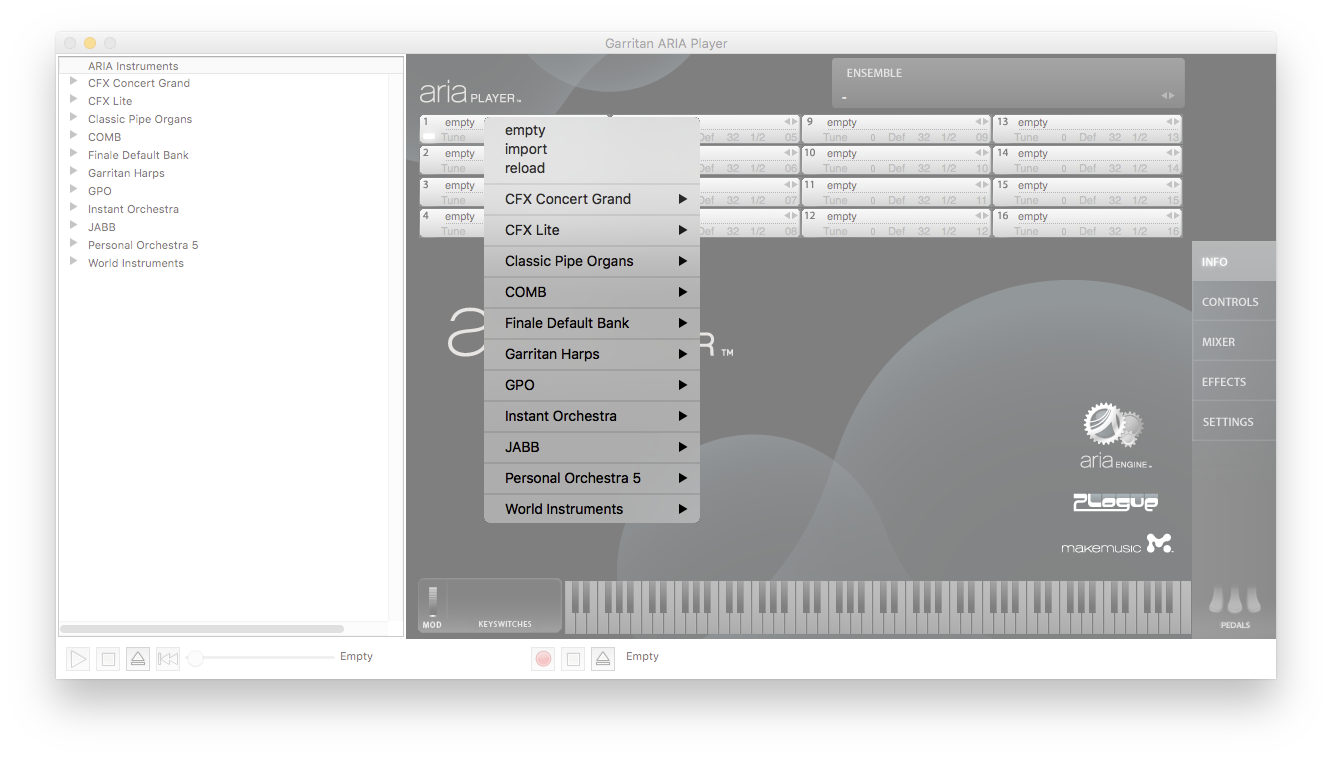Expand CFX Lite in instrument tree
This screenshot has height=759, width=1332.
(x=74, y=100)
